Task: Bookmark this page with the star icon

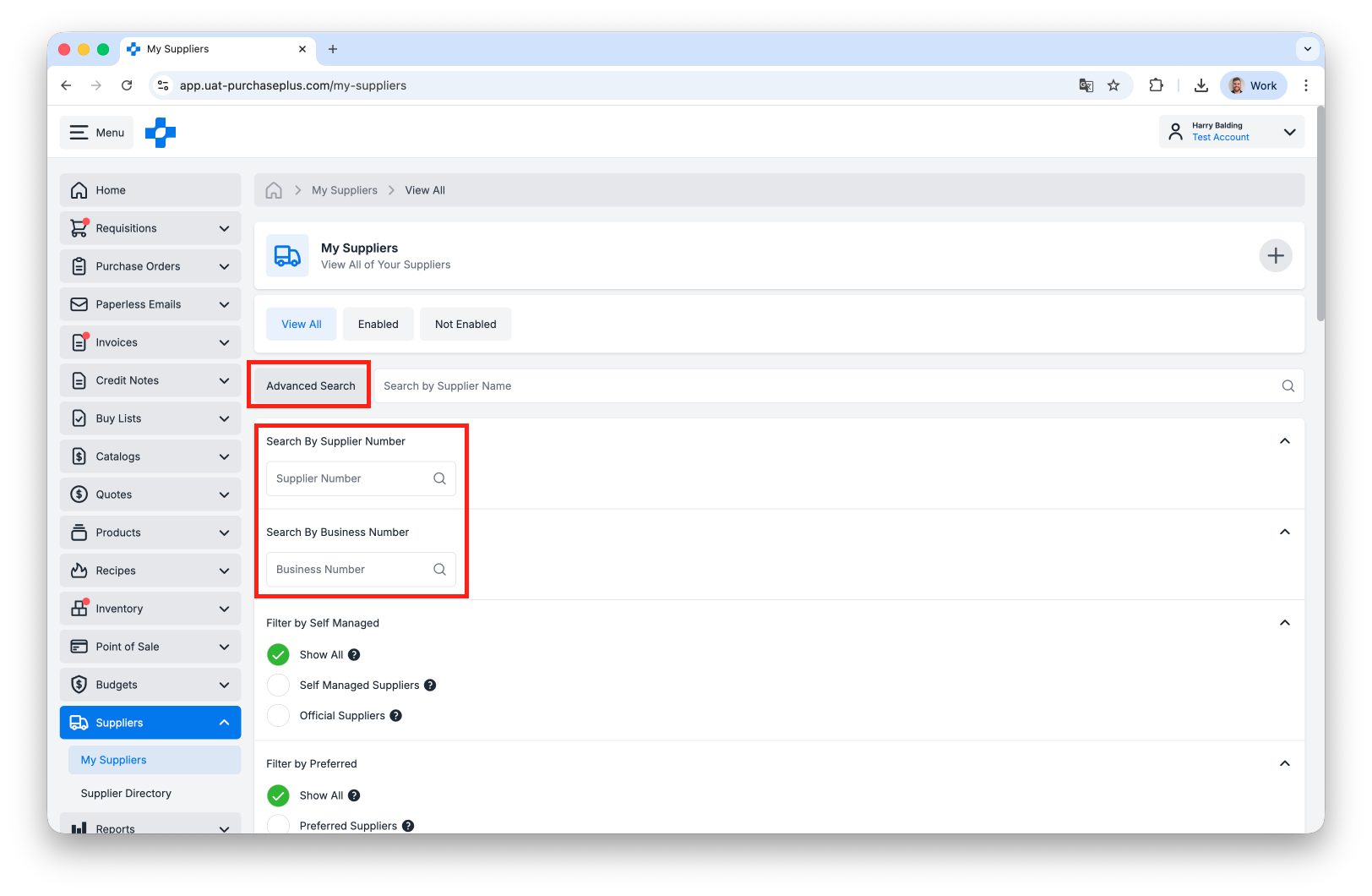Action: tap(1113, 85)
